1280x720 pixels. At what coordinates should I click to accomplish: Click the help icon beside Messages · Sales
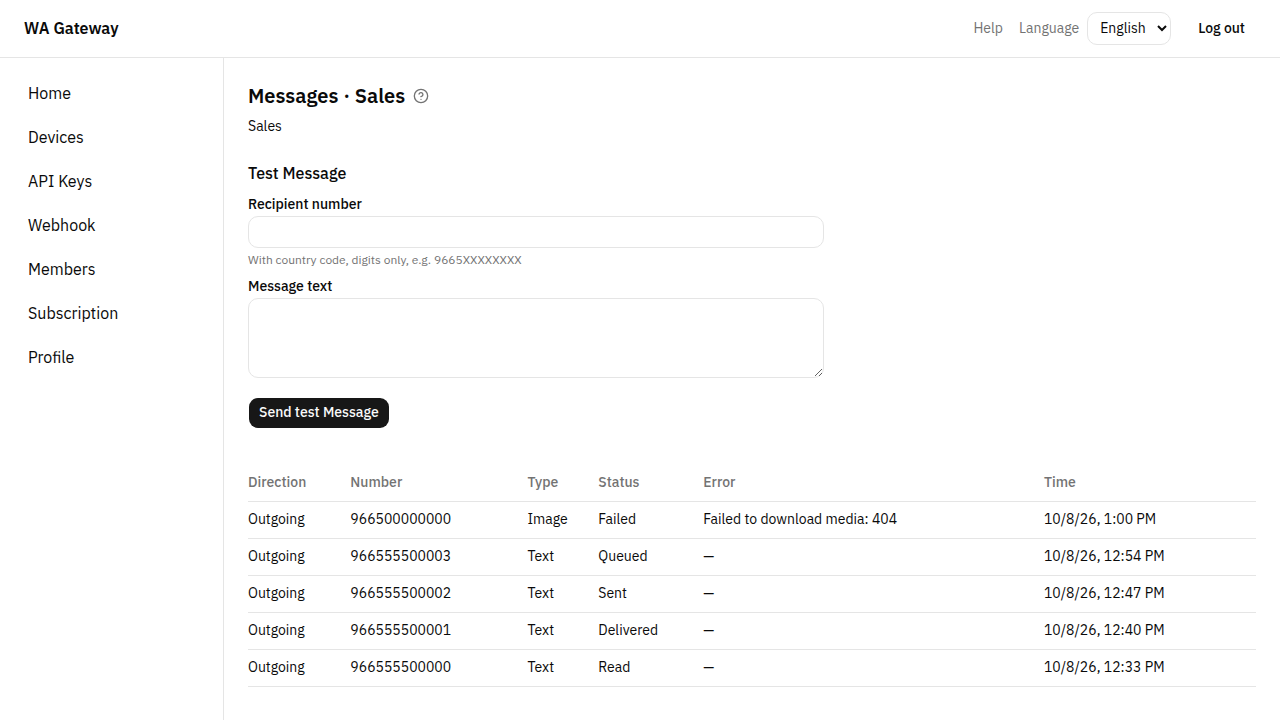[421, 96]
